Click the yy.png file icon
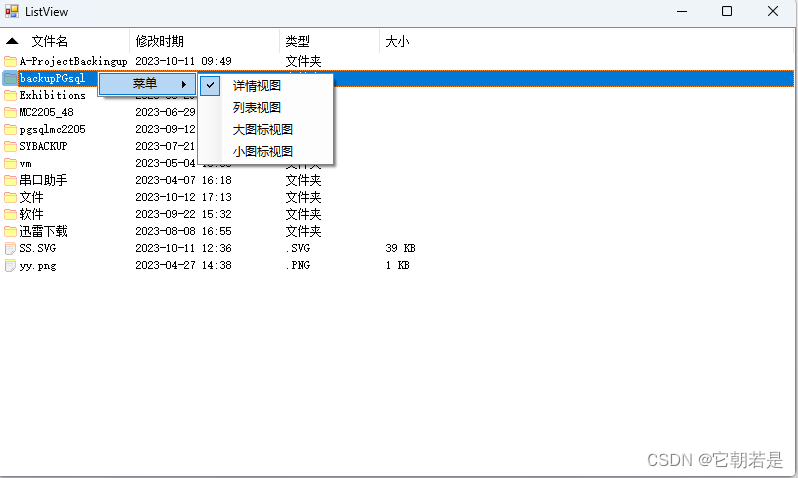This screenshot has width=798, height=478. (x=10, y=265)
